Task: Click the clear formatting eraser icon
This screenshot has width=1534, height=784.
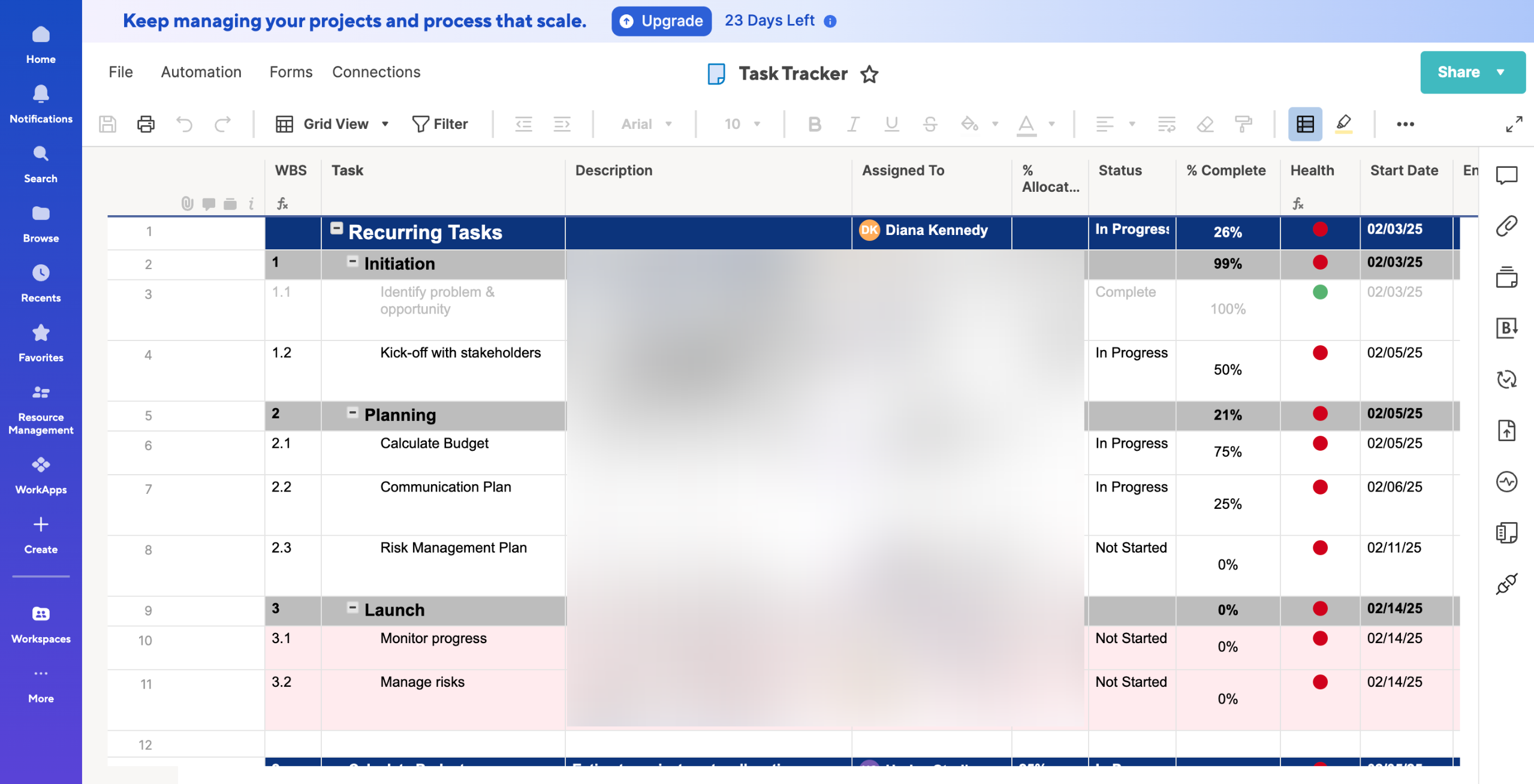Action: 1205,124
